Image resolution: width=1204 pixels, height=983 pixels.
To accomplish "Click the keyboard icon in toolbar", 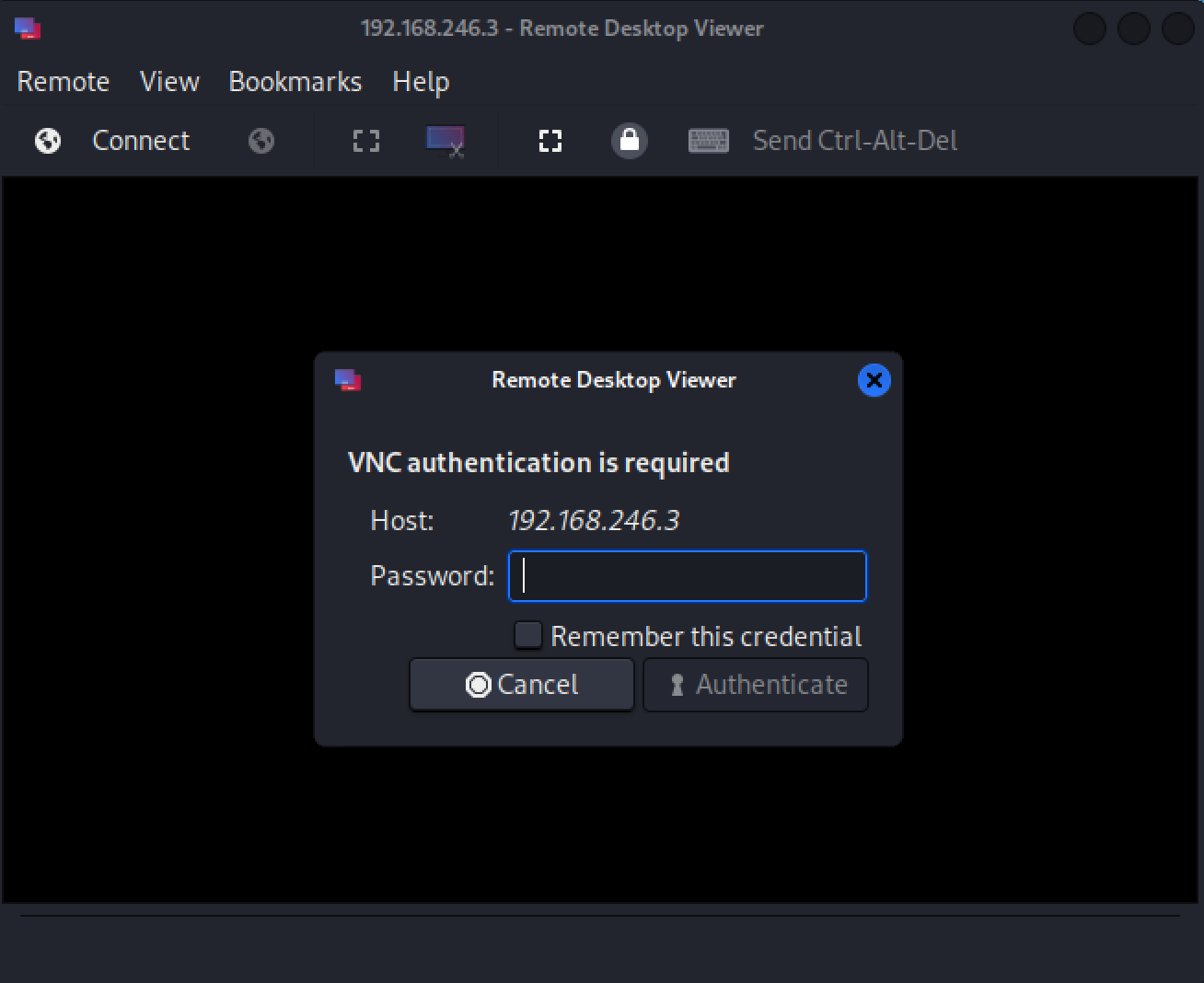I will [x=709, y=141].
